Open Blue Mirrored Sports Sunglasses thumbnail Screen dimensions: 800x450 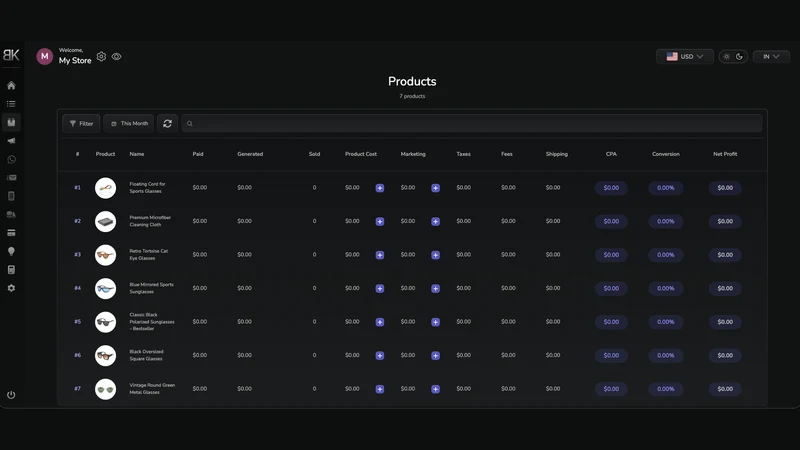106,288
